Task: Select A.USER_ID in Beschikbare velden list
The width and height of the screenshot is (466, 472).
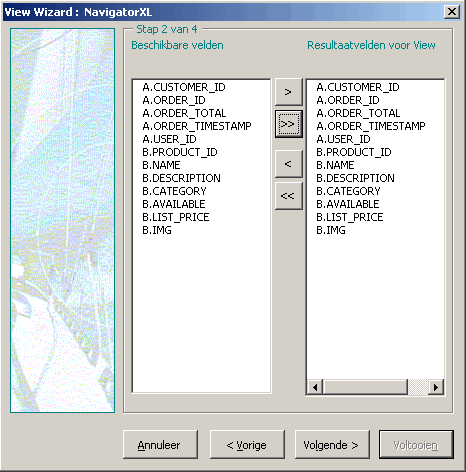Action: [x=169, y=139]
